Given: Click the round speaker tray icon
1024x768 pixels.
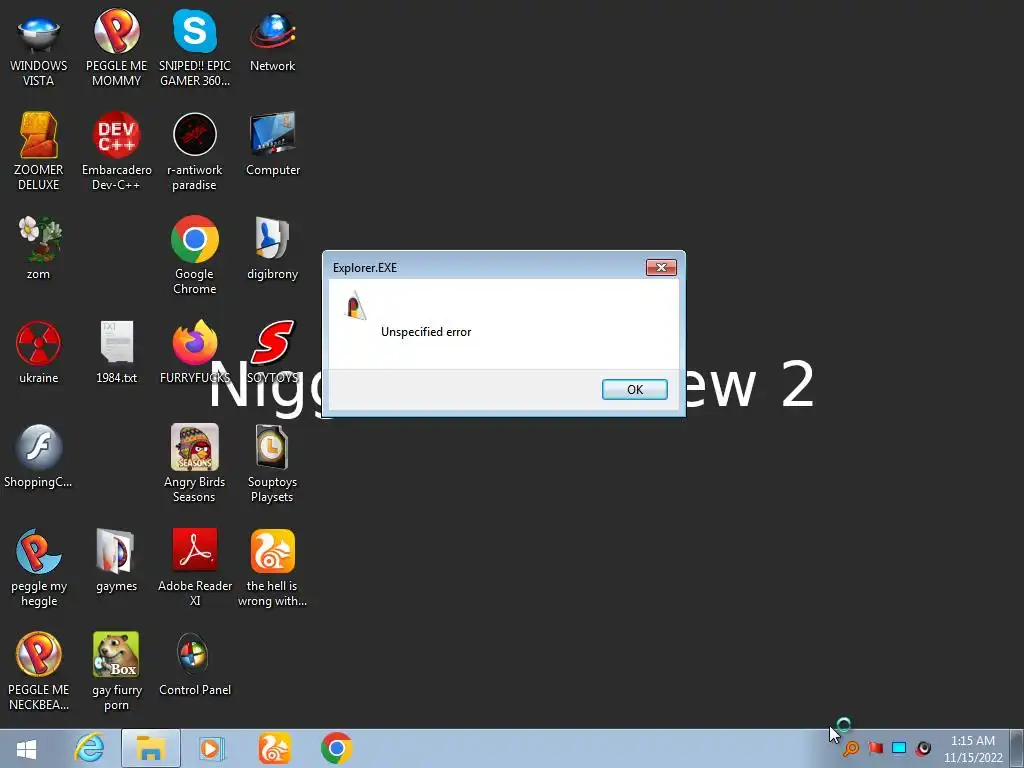Looking at the screenshot, I should (923, 748).
